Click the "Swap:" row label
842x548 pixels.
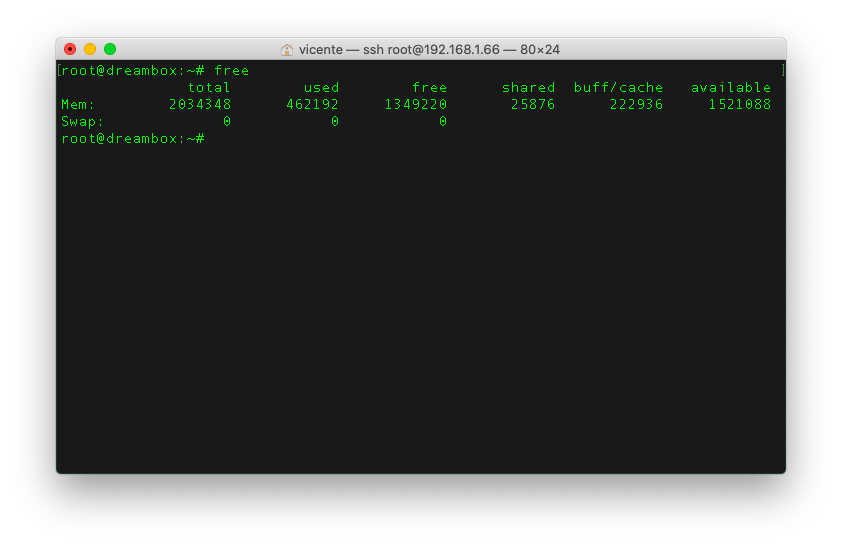coord(82,121)
